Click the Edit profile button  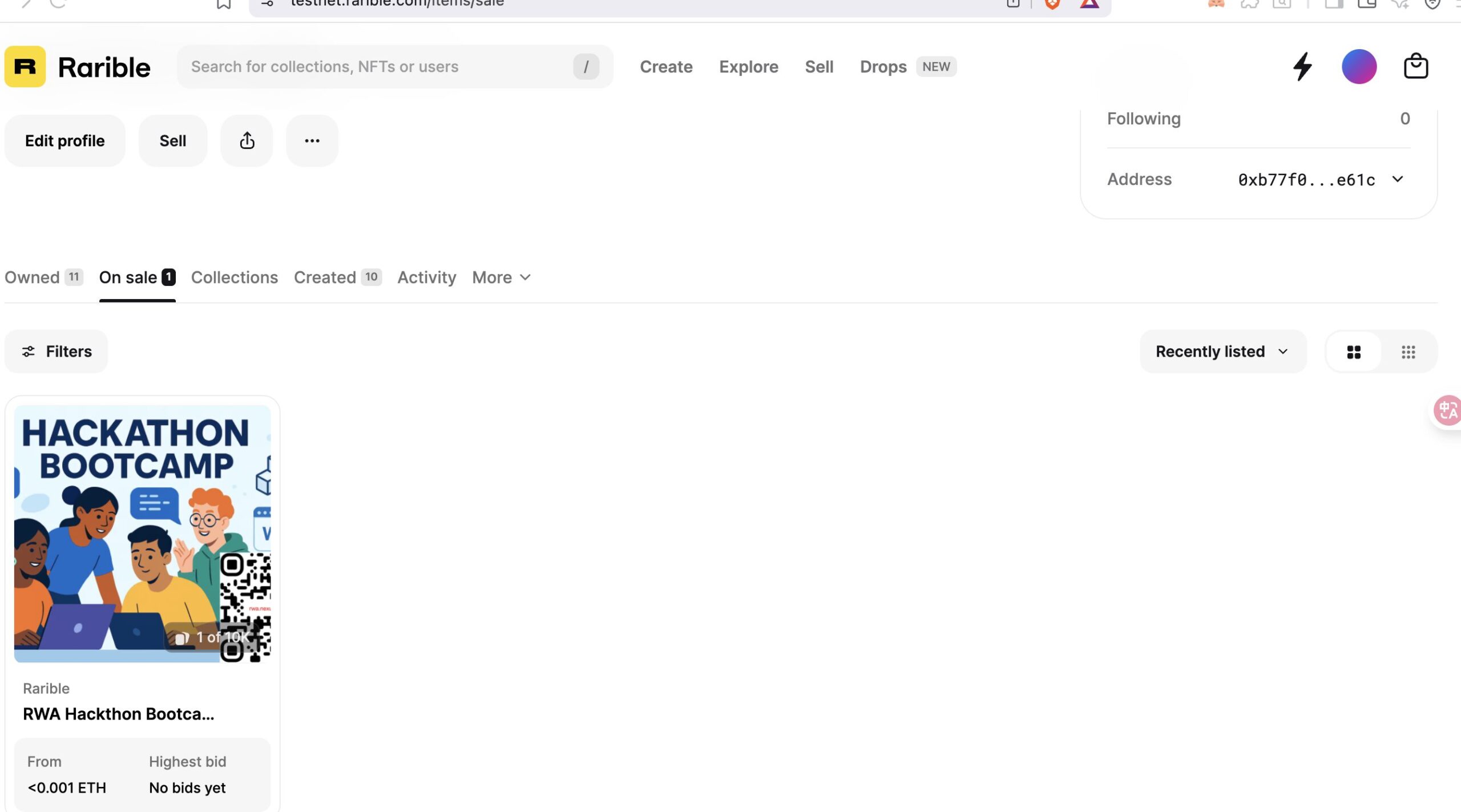64,141
